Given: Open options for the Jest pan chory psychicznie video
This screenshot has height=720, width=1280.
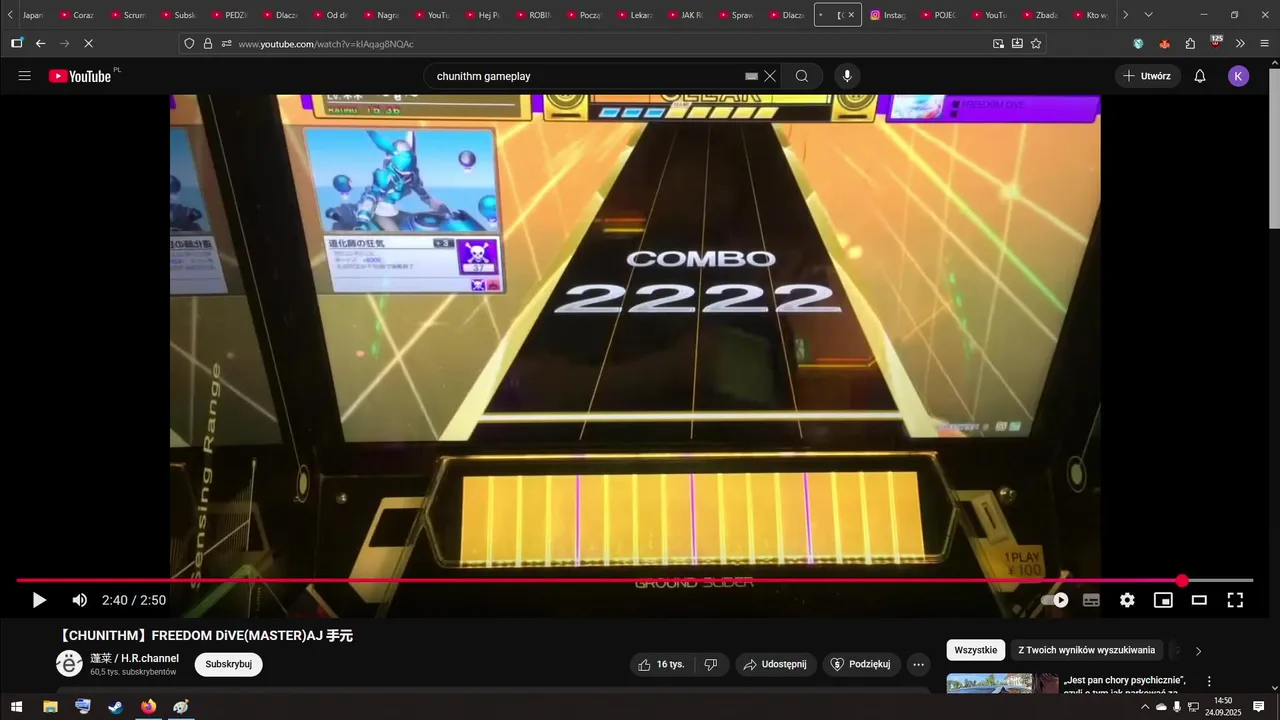Looking at the screenshot, I should pyautogui.click(x=1209, y=681).
